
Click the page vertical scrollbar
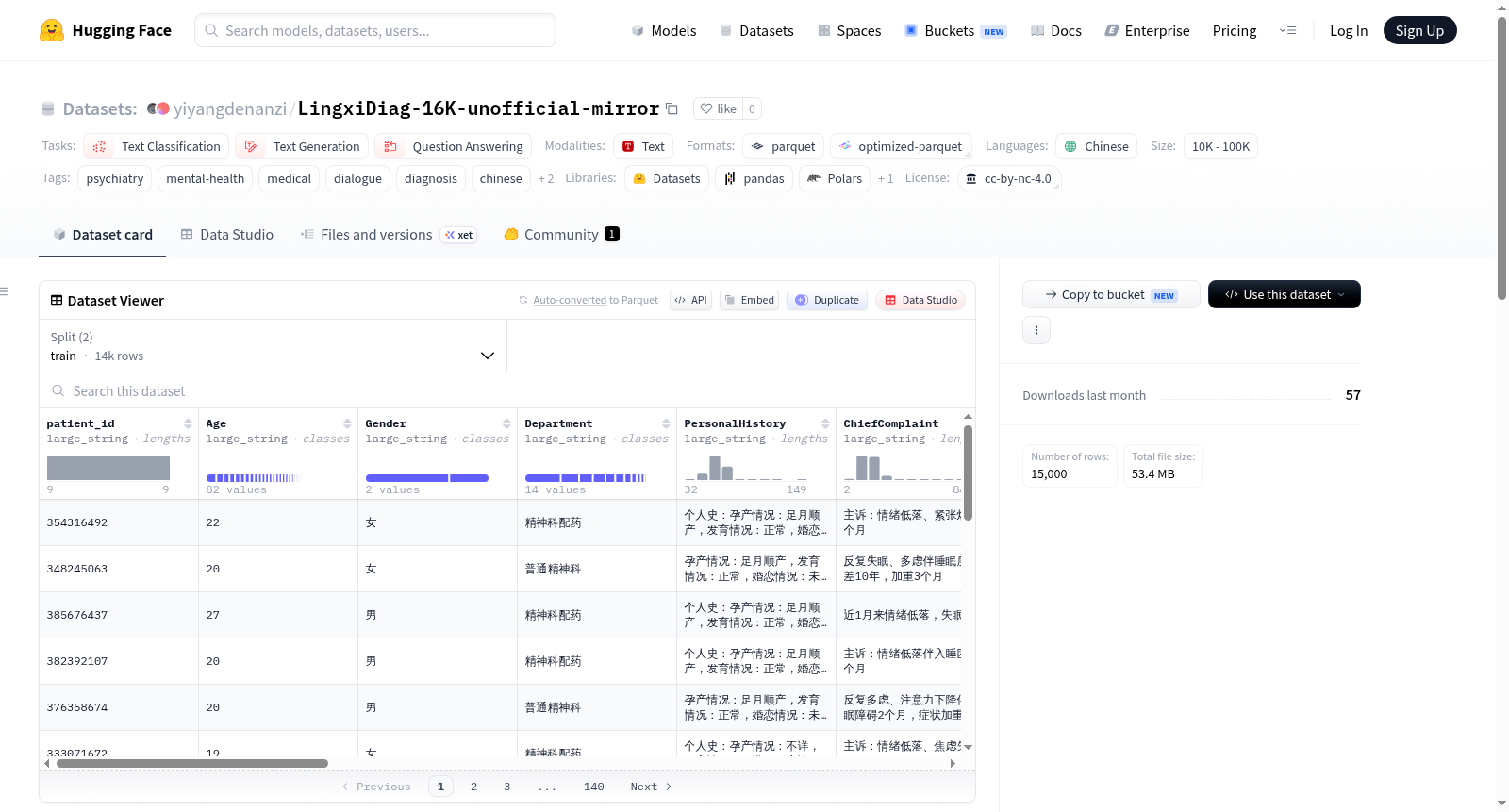pyautogui.click(x=1502, y=157)
